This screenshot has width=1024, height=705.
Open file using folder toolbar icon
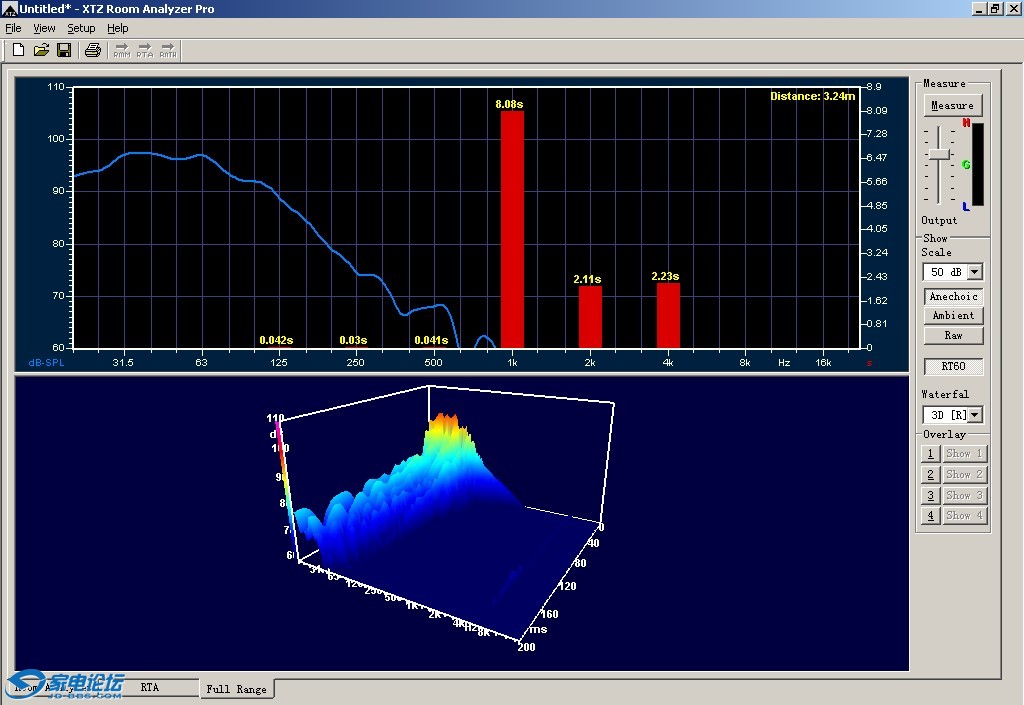tap(41, 50)
